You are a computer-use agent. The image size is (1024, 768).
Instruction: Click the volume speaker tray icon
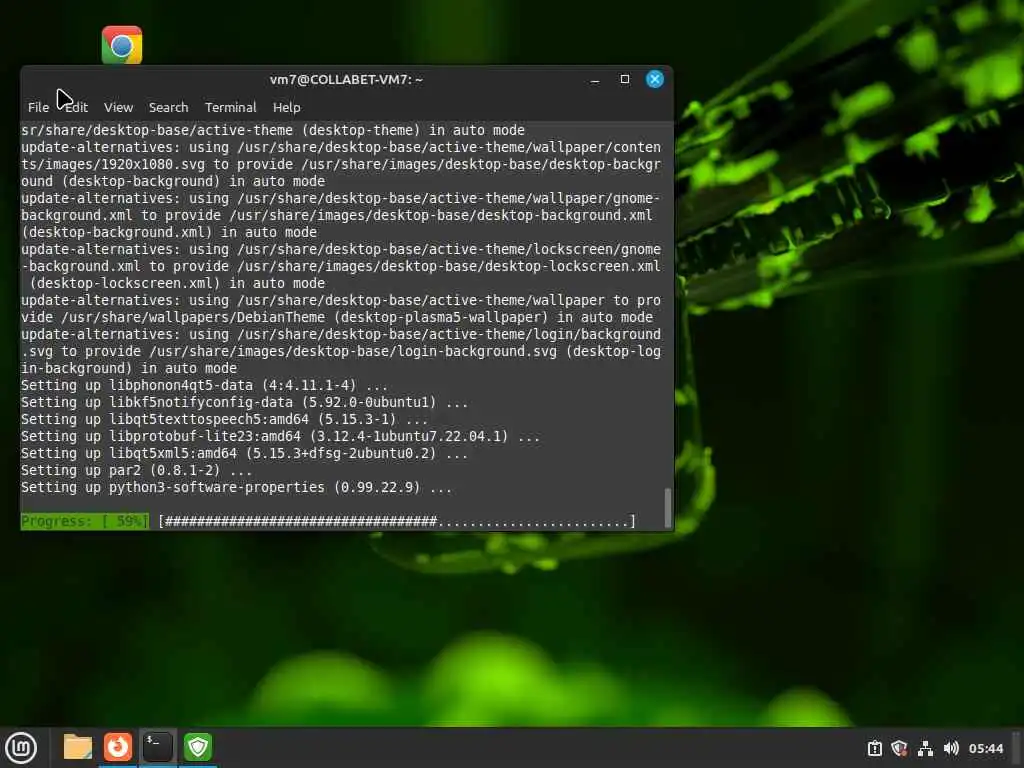[x=951, y=748]
